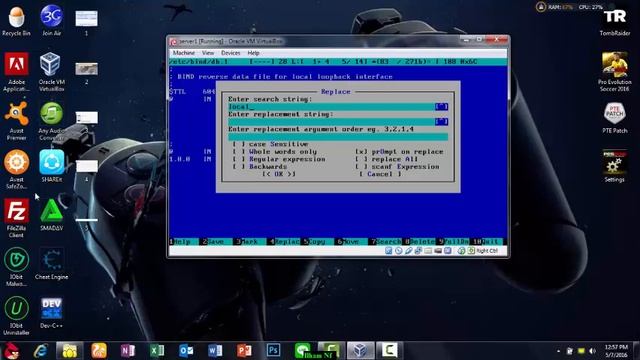The image size is (640, 360).
Task: Open the Help menu in VirtualBox
Action: 253,53
